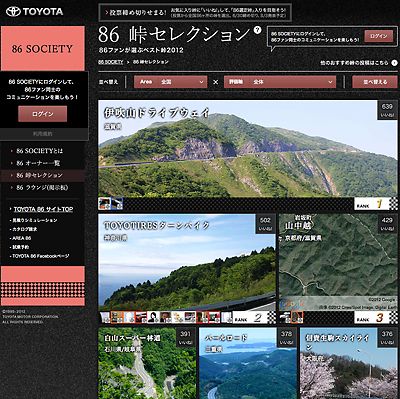The width and height of the screenshot is (400, 399).
Task: Select 86 ラウンジ(掲示板) menu item
Action: pyautogui.click(x=42, y=188)
